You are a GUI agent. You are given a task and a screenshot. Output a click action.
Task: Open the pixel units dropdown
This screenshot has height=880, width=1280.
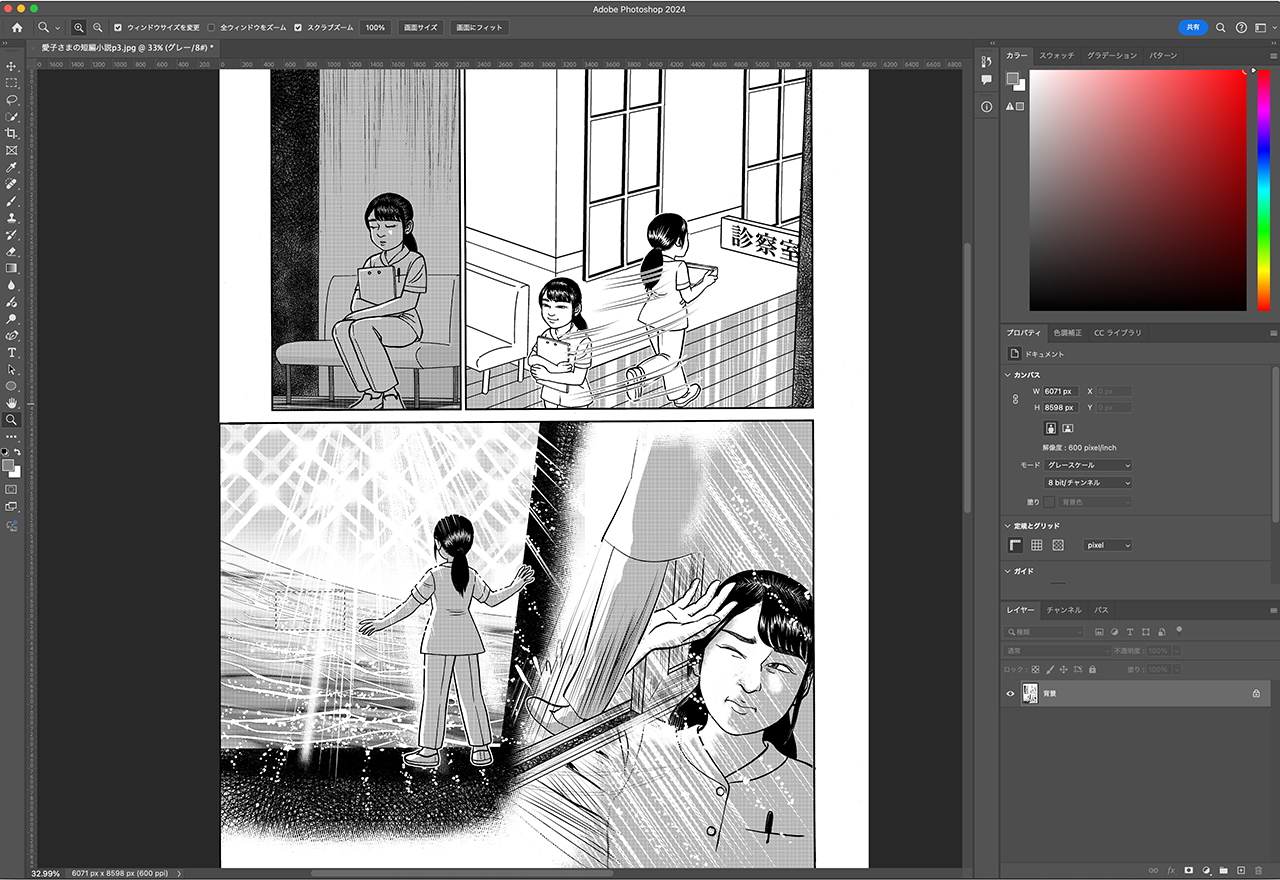tap(1108, 545)
